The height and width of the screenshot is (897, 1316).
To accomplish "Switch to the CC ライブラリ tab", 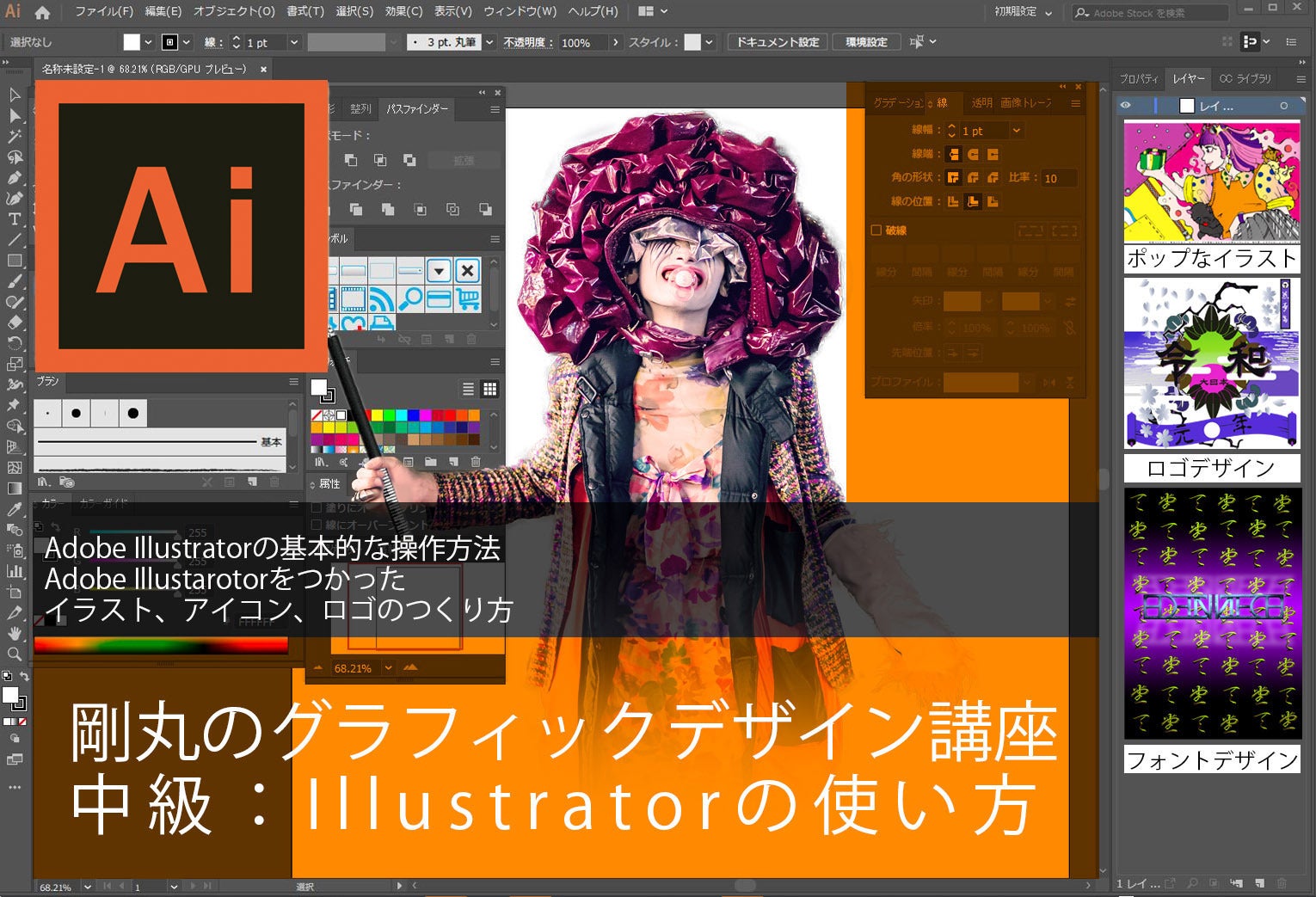I will click(x=1245, y=79).
